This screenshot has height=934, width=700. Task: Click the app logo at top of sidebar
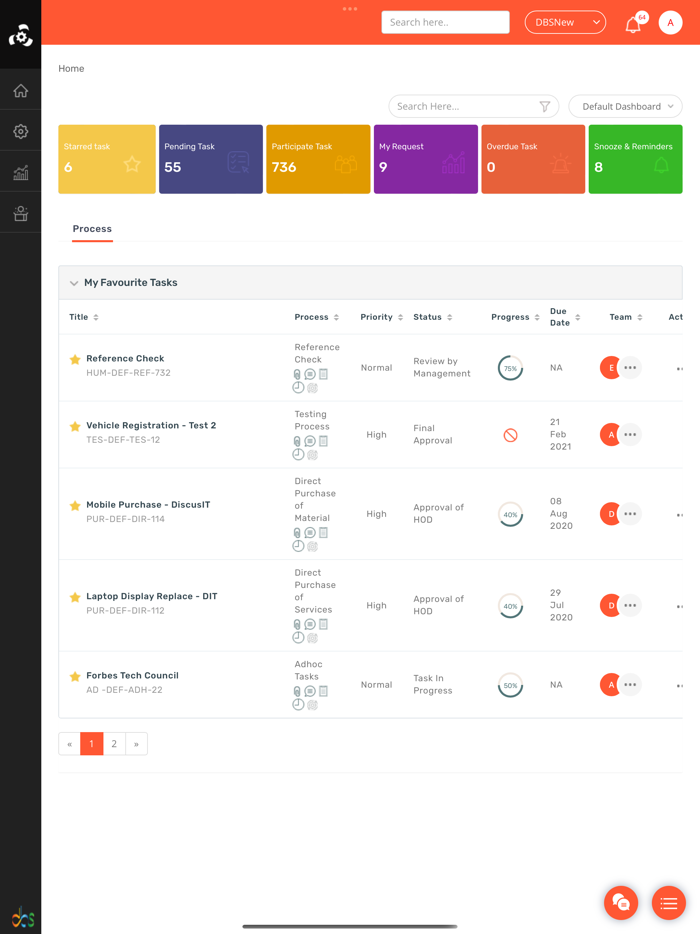[x=21, y=36]
